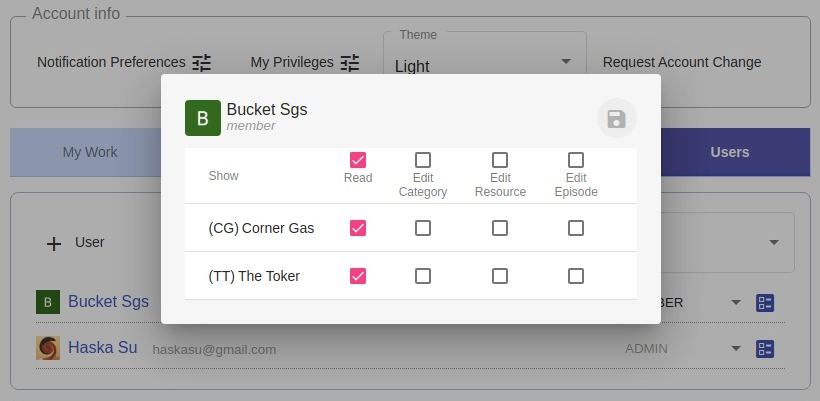Image resolution: width=820 pixels, height=401 pixels.
Task: Click Bucket Sgs green avatar in dialog
Action: pyautogui.click(x=203, y=117)
